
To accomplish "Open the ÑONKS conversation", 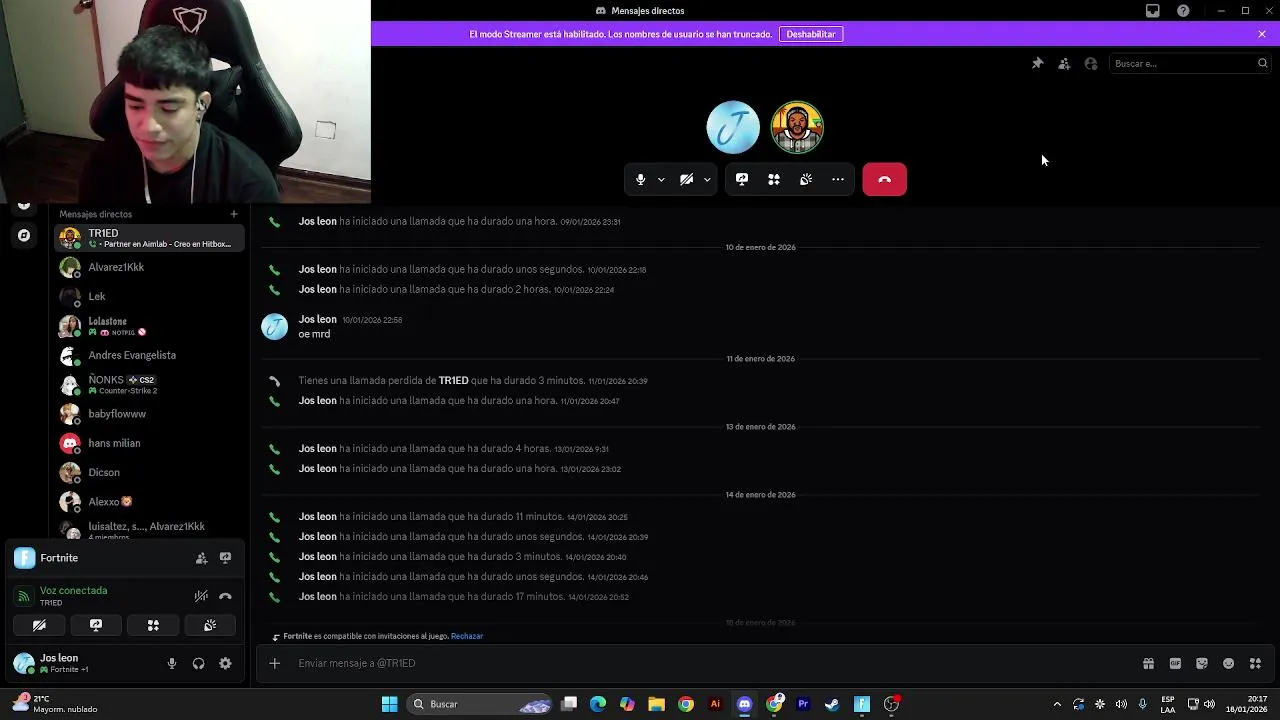I will pyautogui.click(x=150, y=385).
